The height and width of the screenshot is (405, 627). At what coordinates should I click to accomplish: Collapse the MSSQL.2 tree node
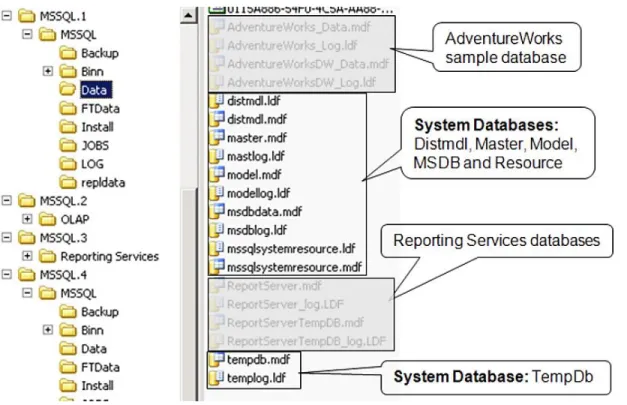coord(7,201)
